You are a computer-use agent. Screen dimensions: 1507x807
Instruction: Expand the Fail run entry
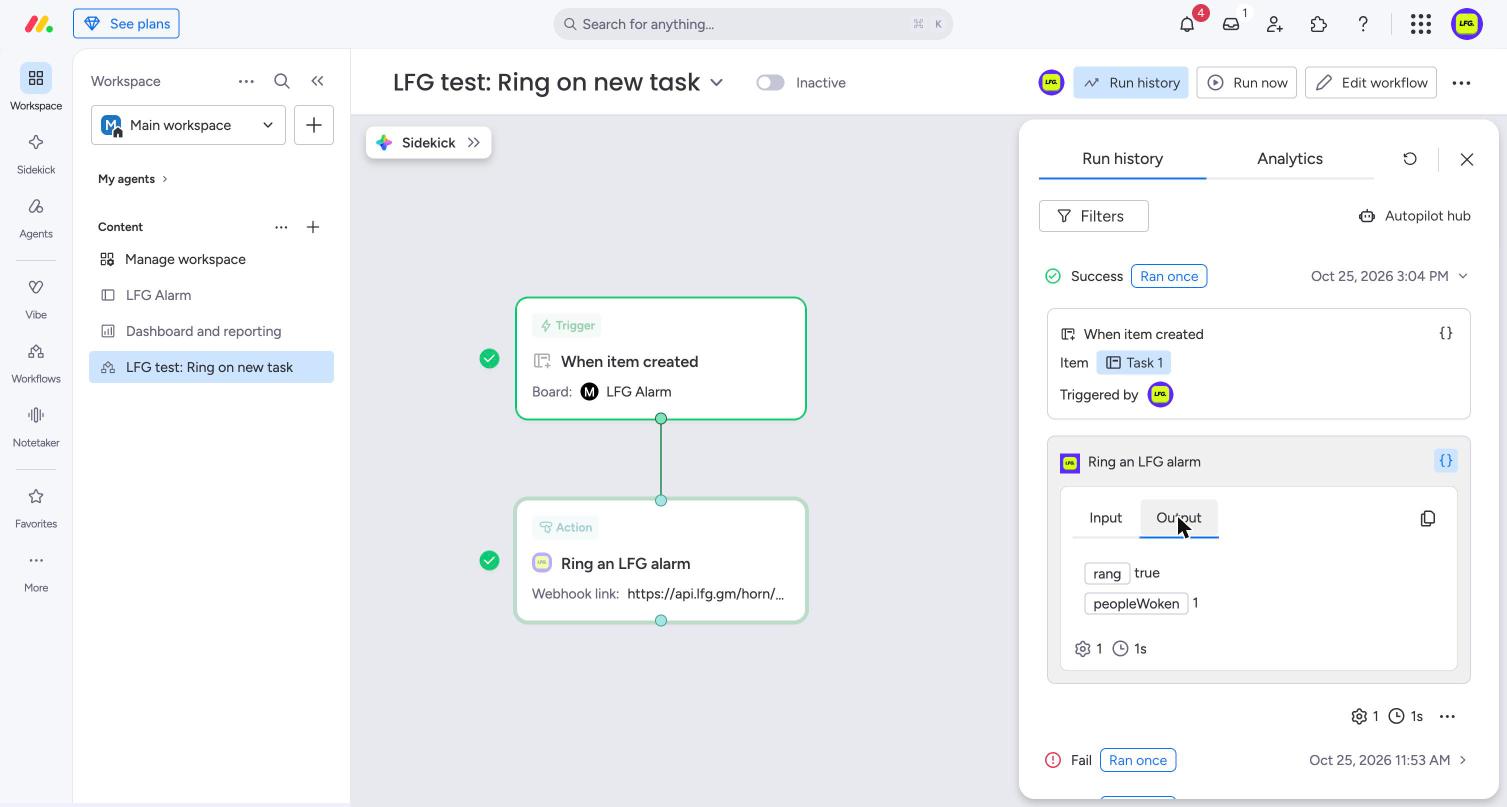tap(1463, 760)
